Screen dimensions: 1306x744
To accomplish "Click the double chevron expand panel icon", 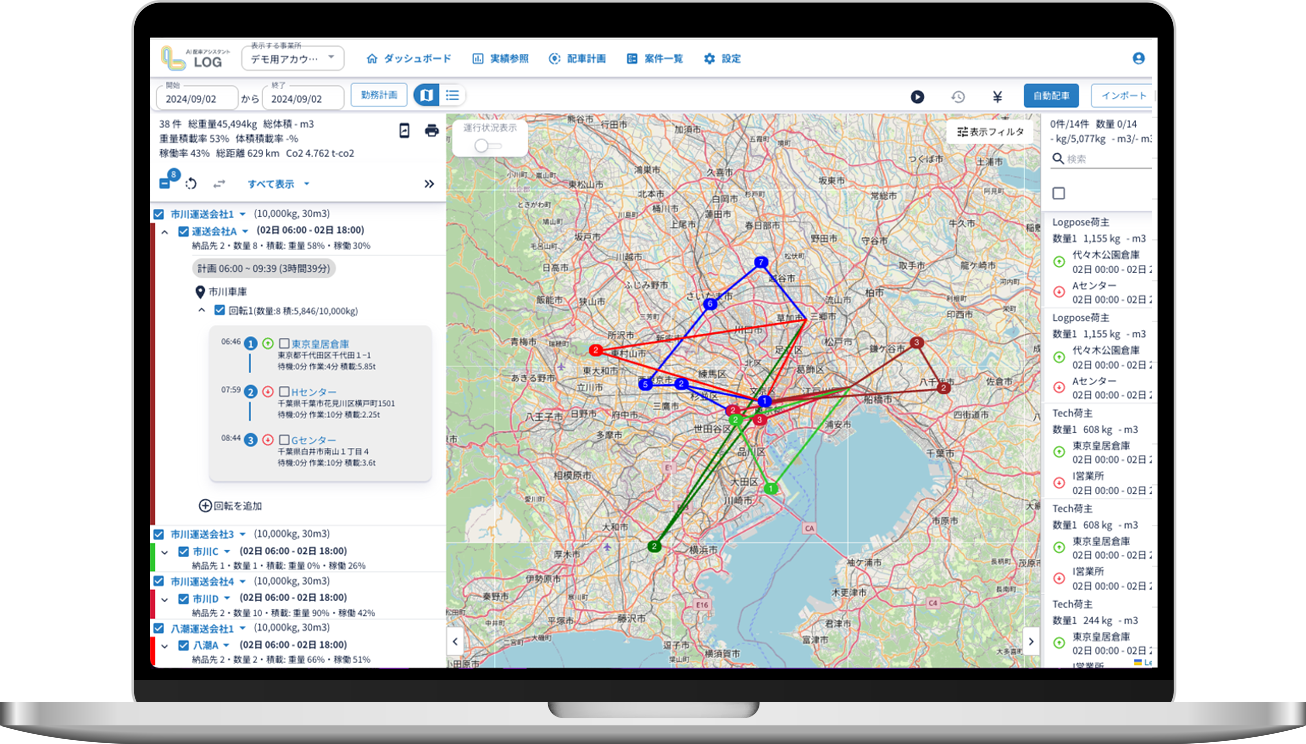I will (429, 184).
